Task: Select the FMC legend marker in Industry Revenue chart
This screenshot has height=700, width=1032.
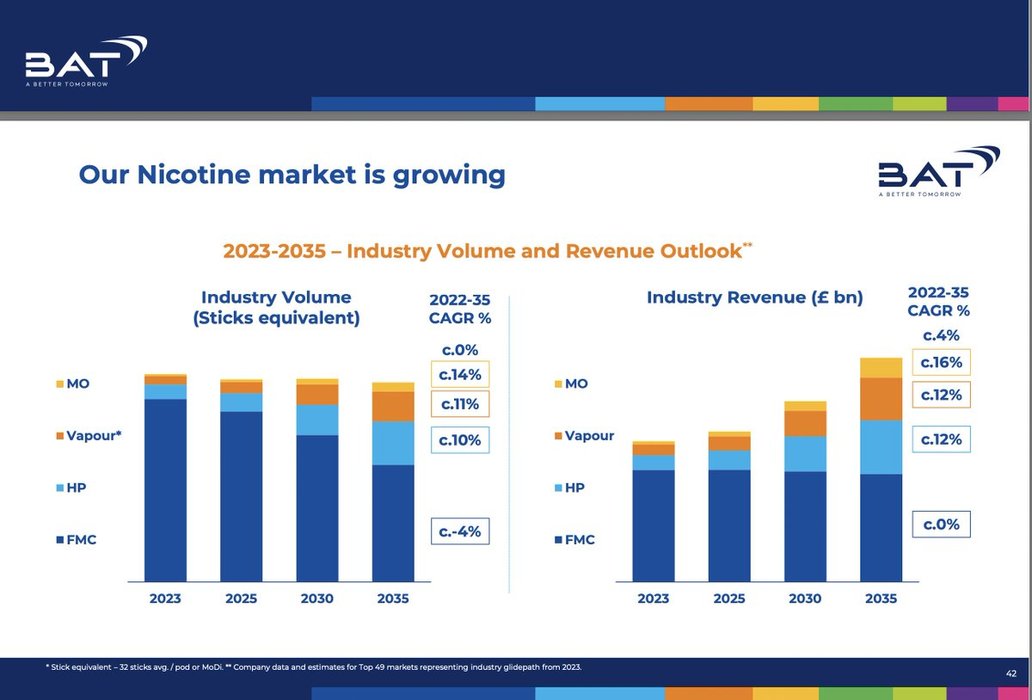Action: click(558, 540)
